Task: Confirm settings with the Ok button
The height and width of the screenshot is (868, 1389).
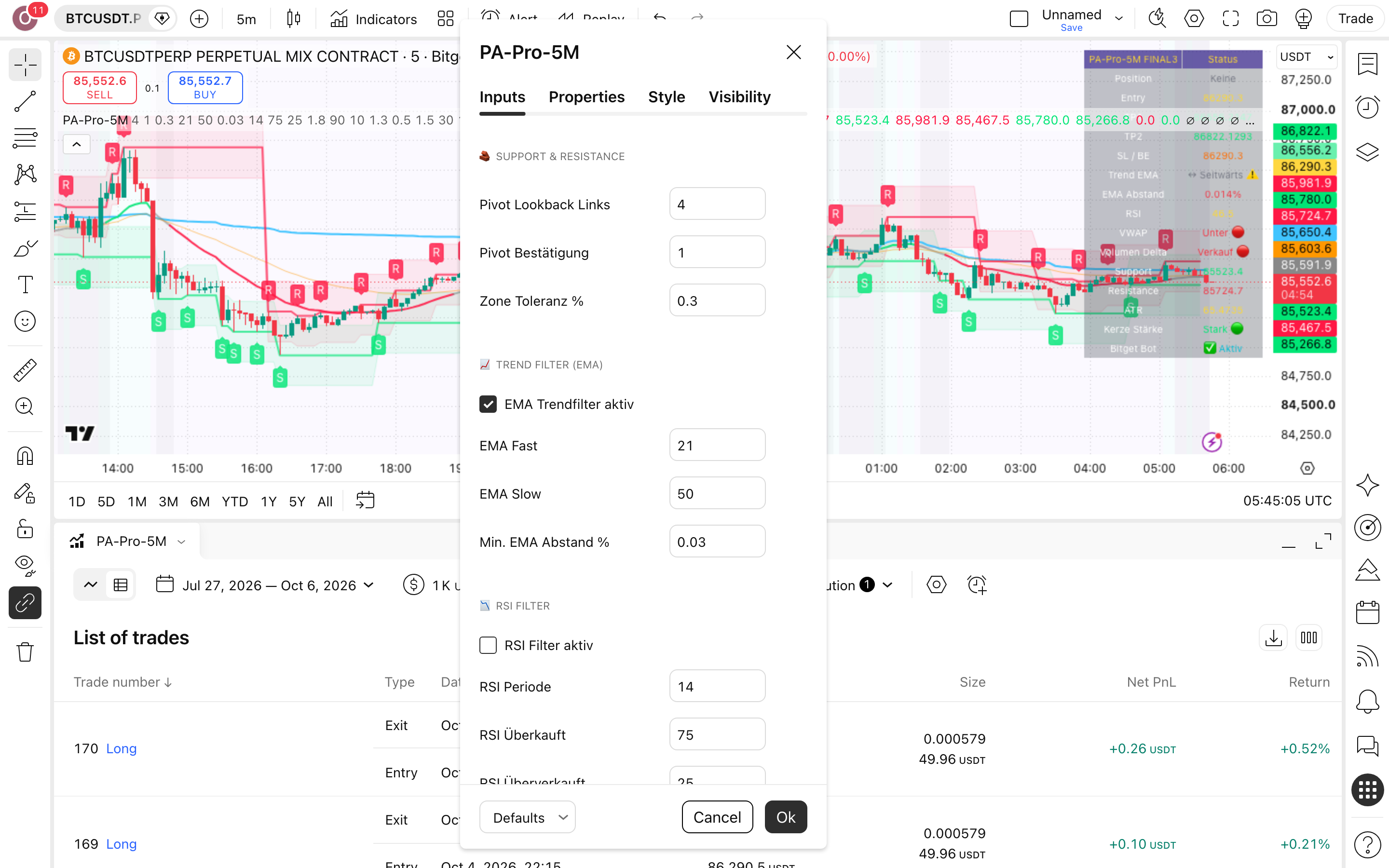Action: coord(786,817)
